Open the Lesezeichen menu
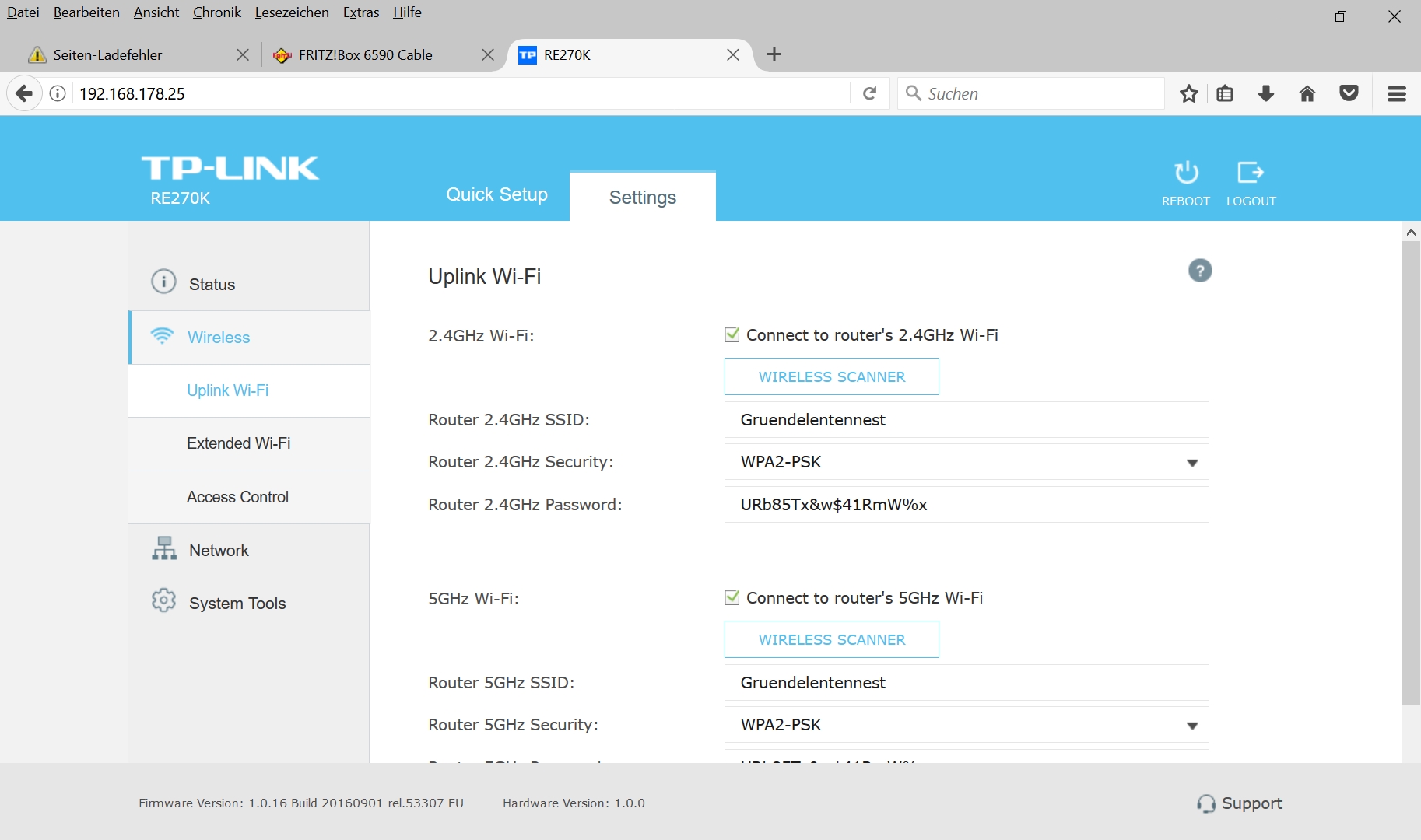1421x840 pixels. (292, 12)
